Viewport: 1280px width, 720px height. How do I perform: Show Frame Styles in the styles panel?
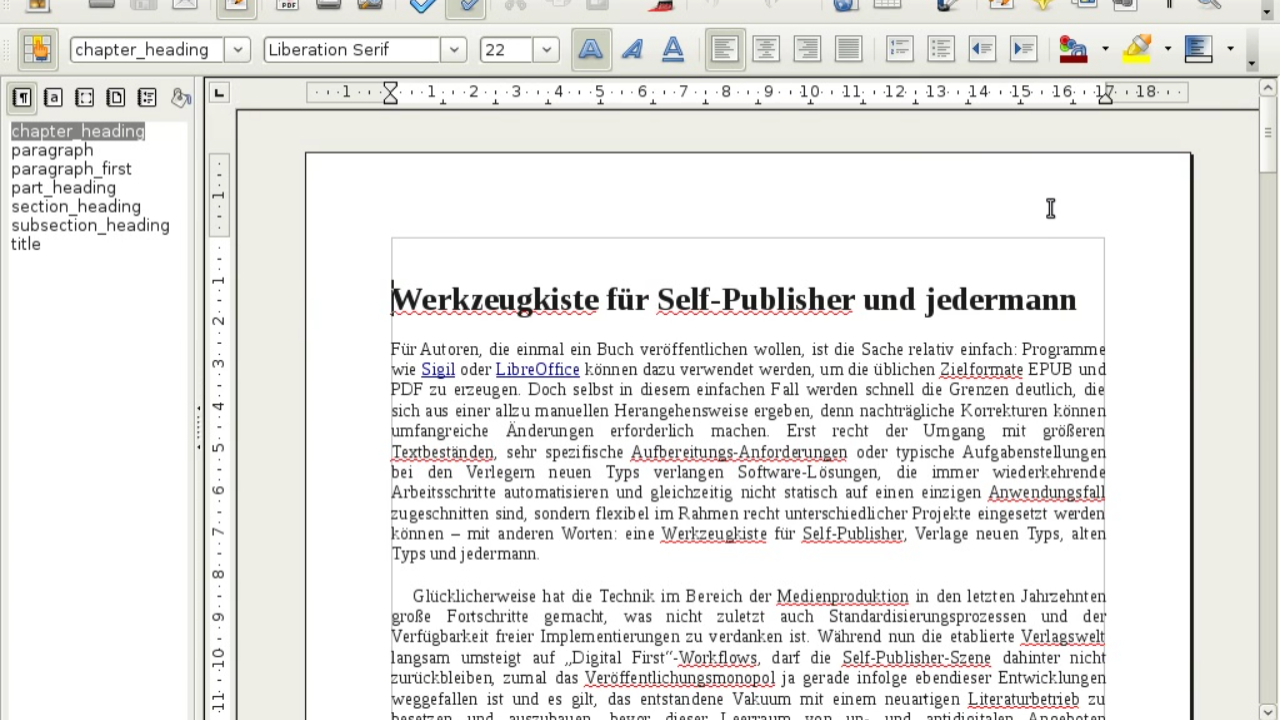pyautogui.click(x=85, y=97)
